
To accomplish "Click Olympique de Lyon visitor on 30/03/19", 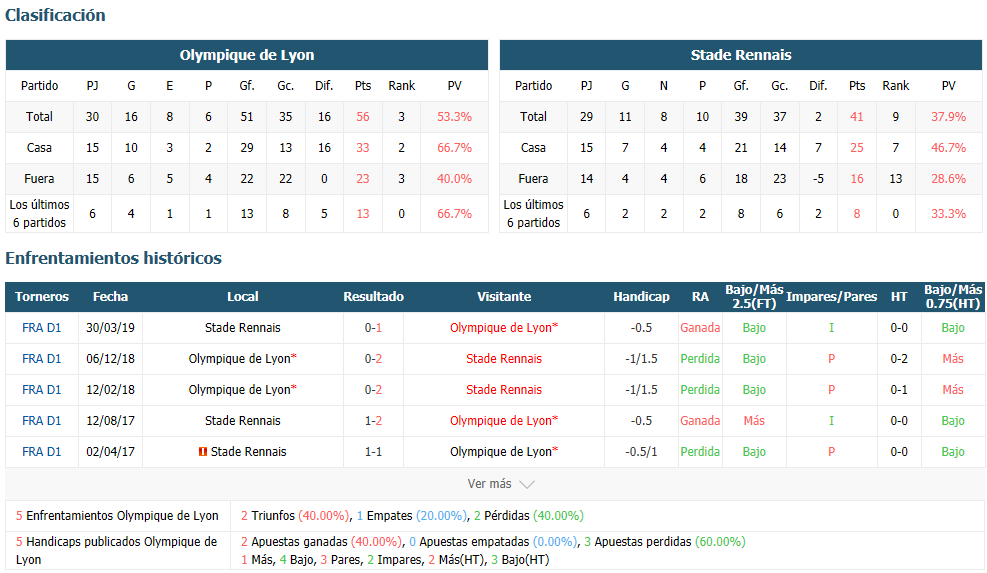I will pos(504,327).
